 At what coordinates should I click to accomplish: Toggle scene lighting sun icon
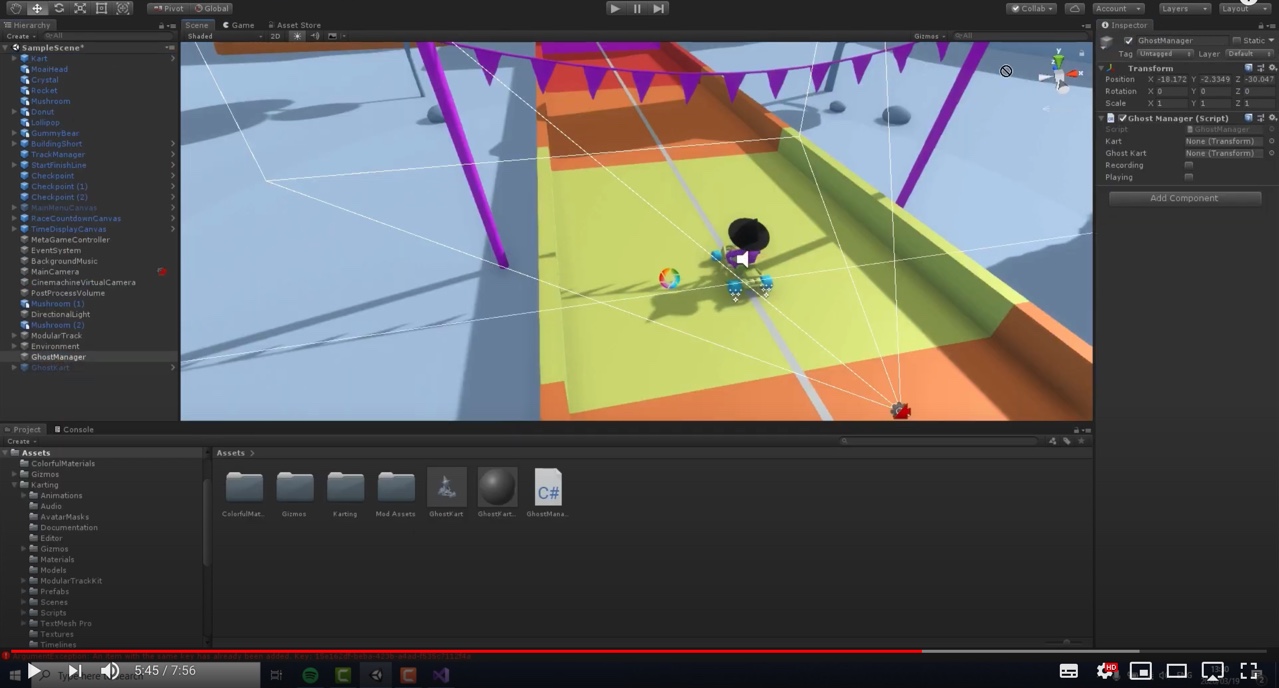297,36
